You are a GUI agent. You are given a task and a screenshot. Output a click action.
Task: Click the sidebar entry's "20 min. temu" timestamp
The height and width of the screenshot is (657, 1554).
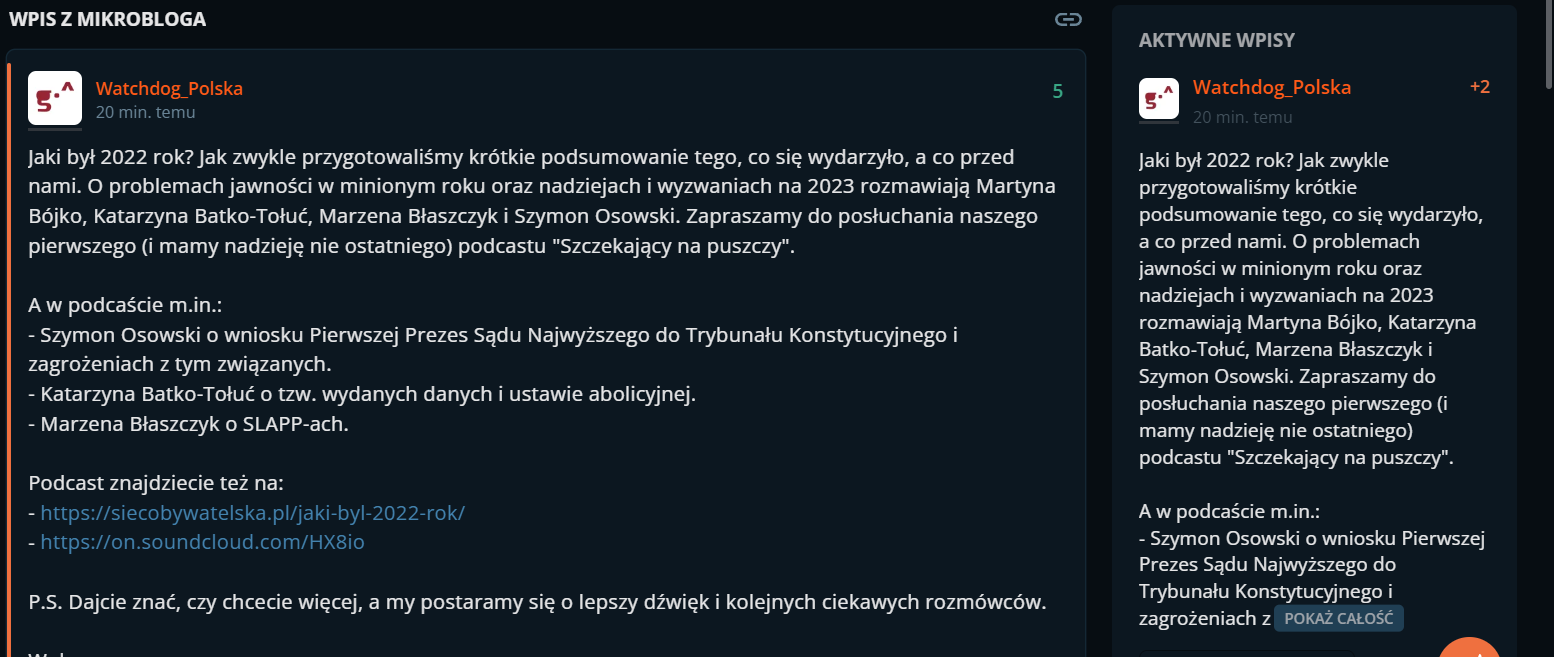point(1242,117)
